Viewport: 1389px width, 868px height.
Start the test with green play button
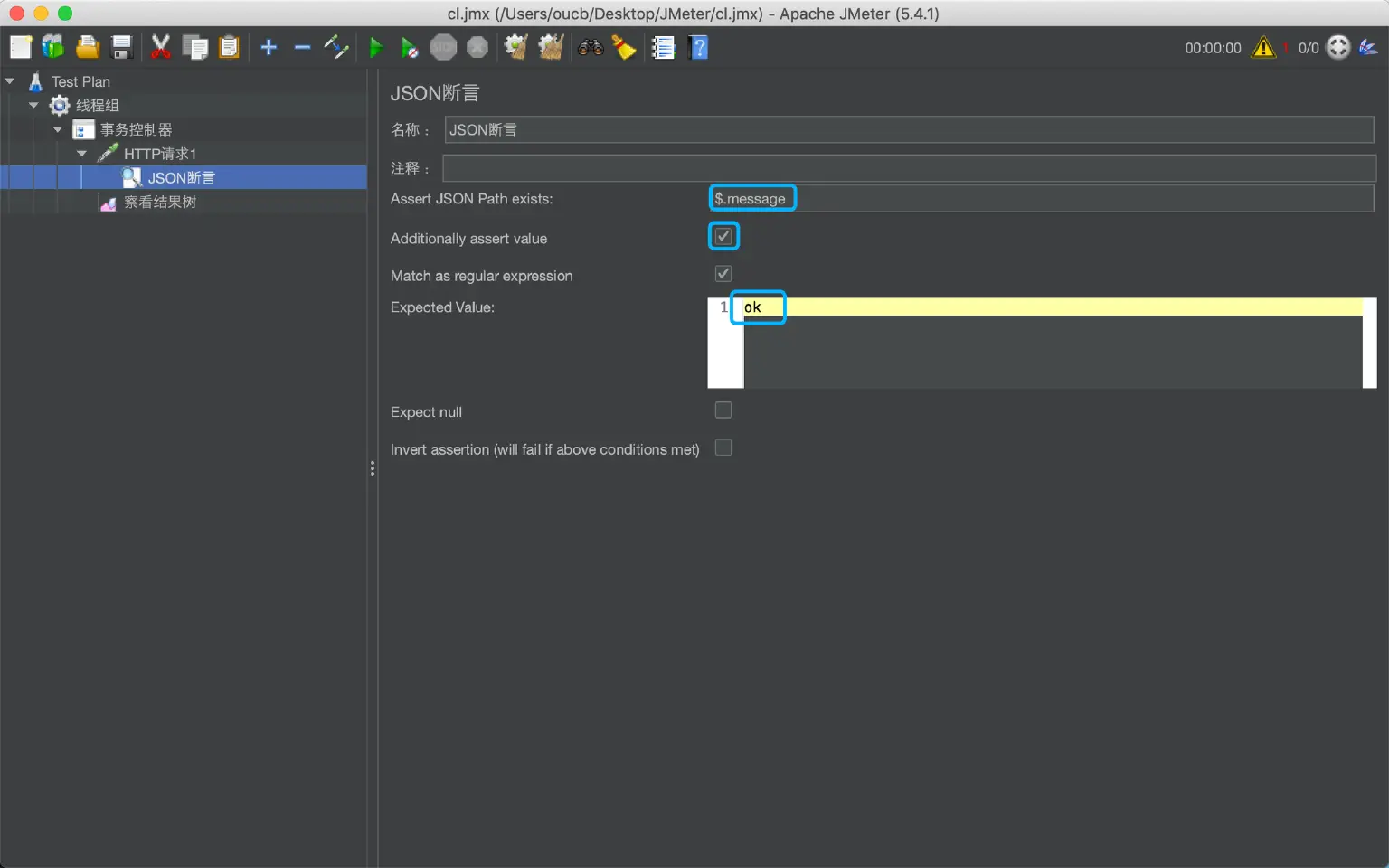tap(376, 47)
